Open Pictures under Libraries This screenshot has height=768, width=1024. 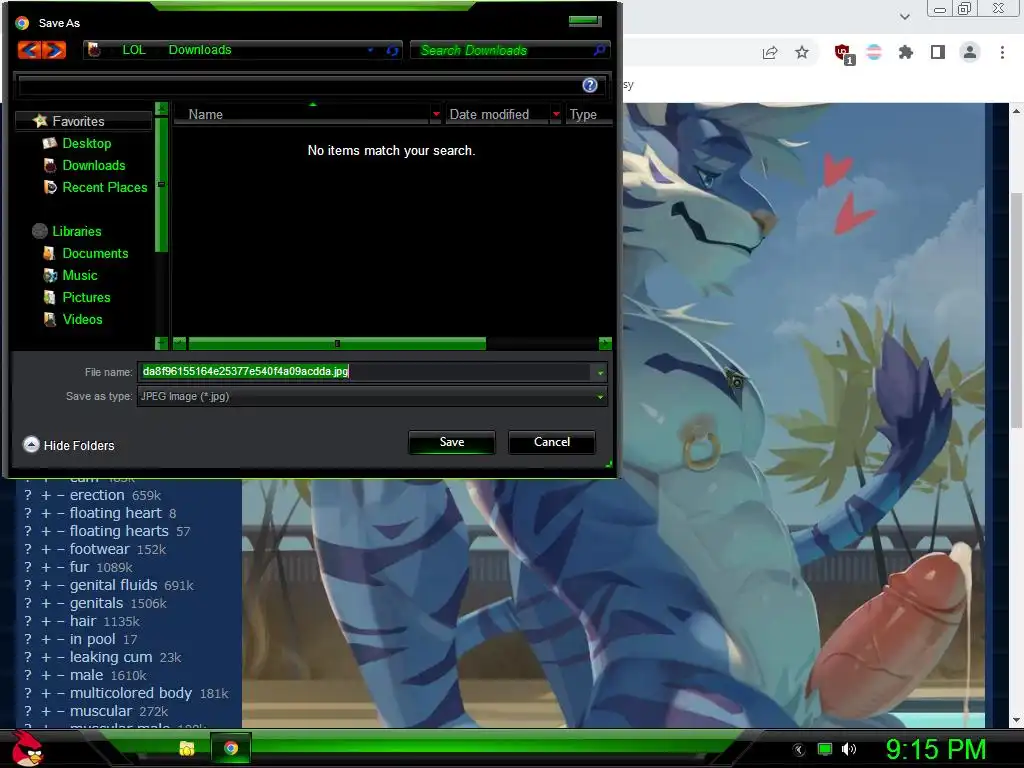point(86,297)
